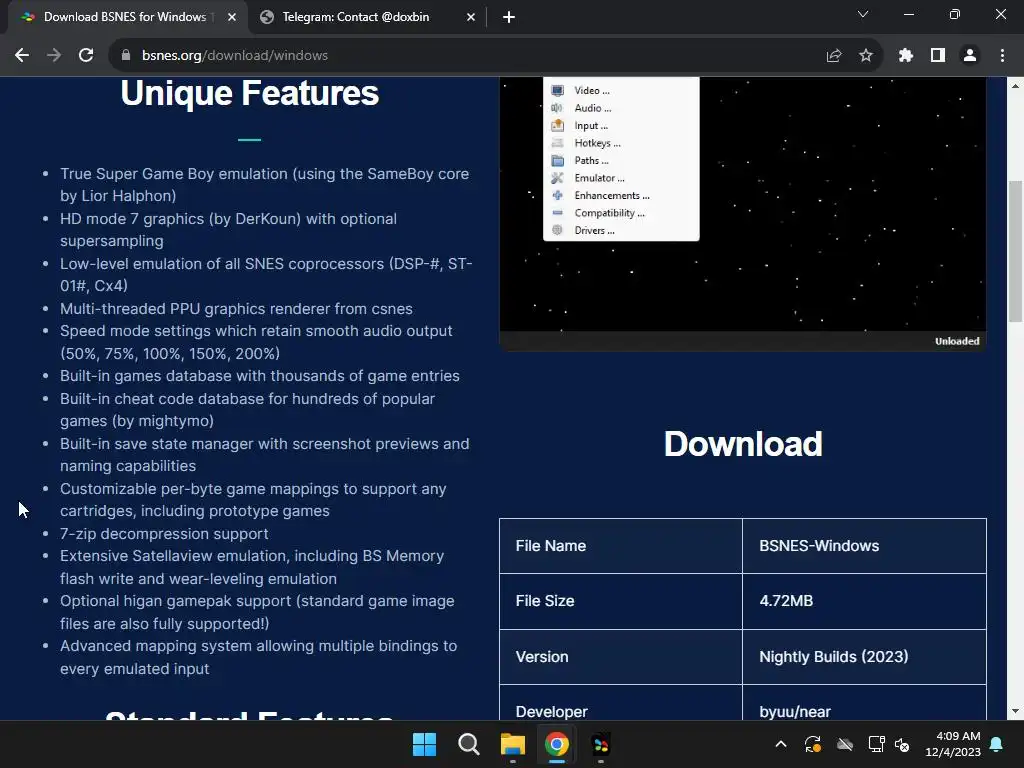This screenshot has height=768, width=1024.
Task: Open File Explorer from taskbar
Action: click(x=513, y=744)
